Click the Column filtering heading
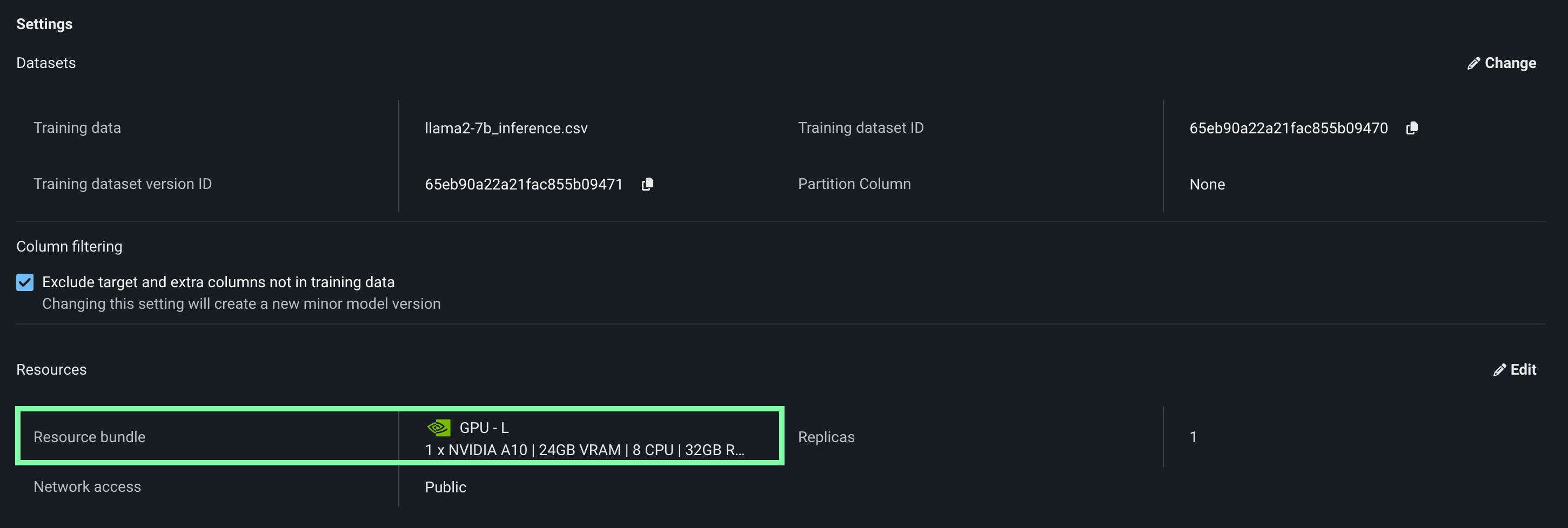Image resolution: width=1568 pixels, height=528 pixels. click(x=69, y=246)
